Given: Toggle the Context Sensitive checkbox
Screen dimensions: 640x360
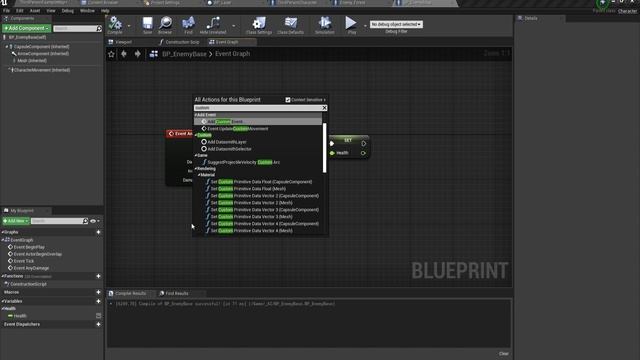Looking at the screenshot, I should pos(288,100).
